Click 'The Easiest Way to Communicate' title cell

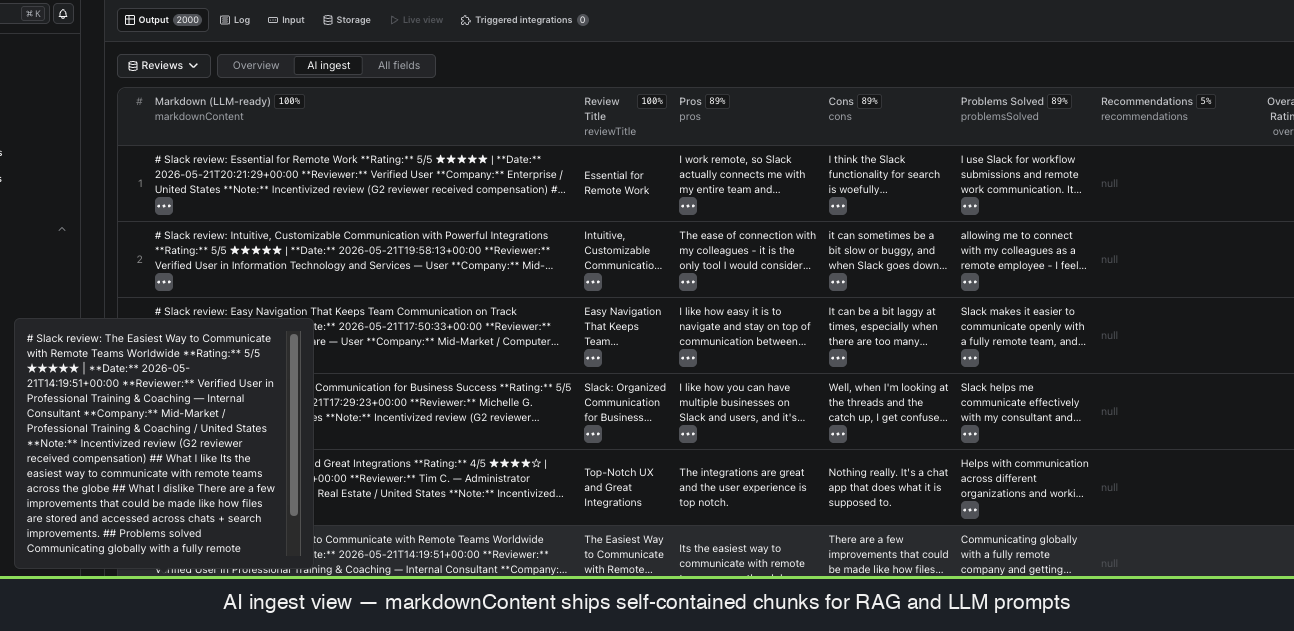click(x=624, y=554)
